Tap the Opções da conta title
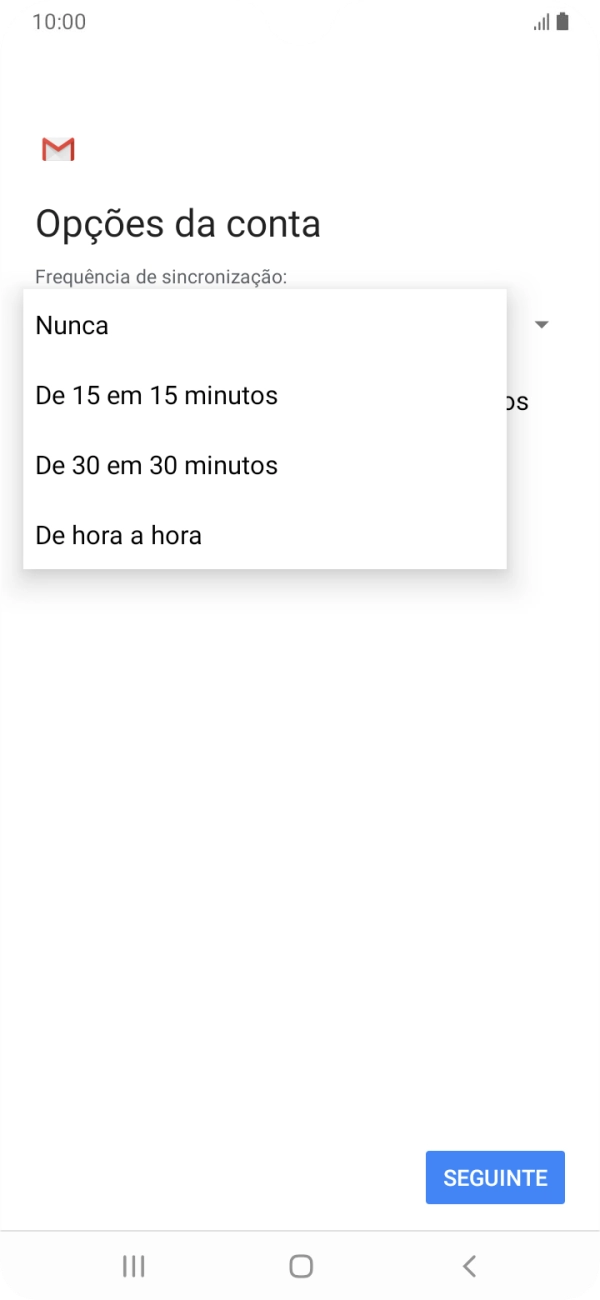Screen dimensions: 600x1300 [178, 222]
